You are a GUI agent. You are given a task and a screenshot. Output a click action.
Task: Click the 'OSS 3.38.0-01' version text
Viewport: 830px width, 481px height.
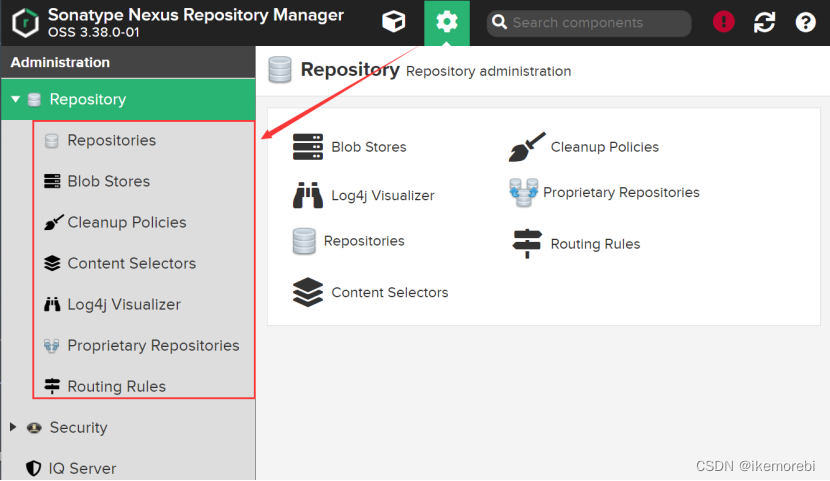[94, 32]
